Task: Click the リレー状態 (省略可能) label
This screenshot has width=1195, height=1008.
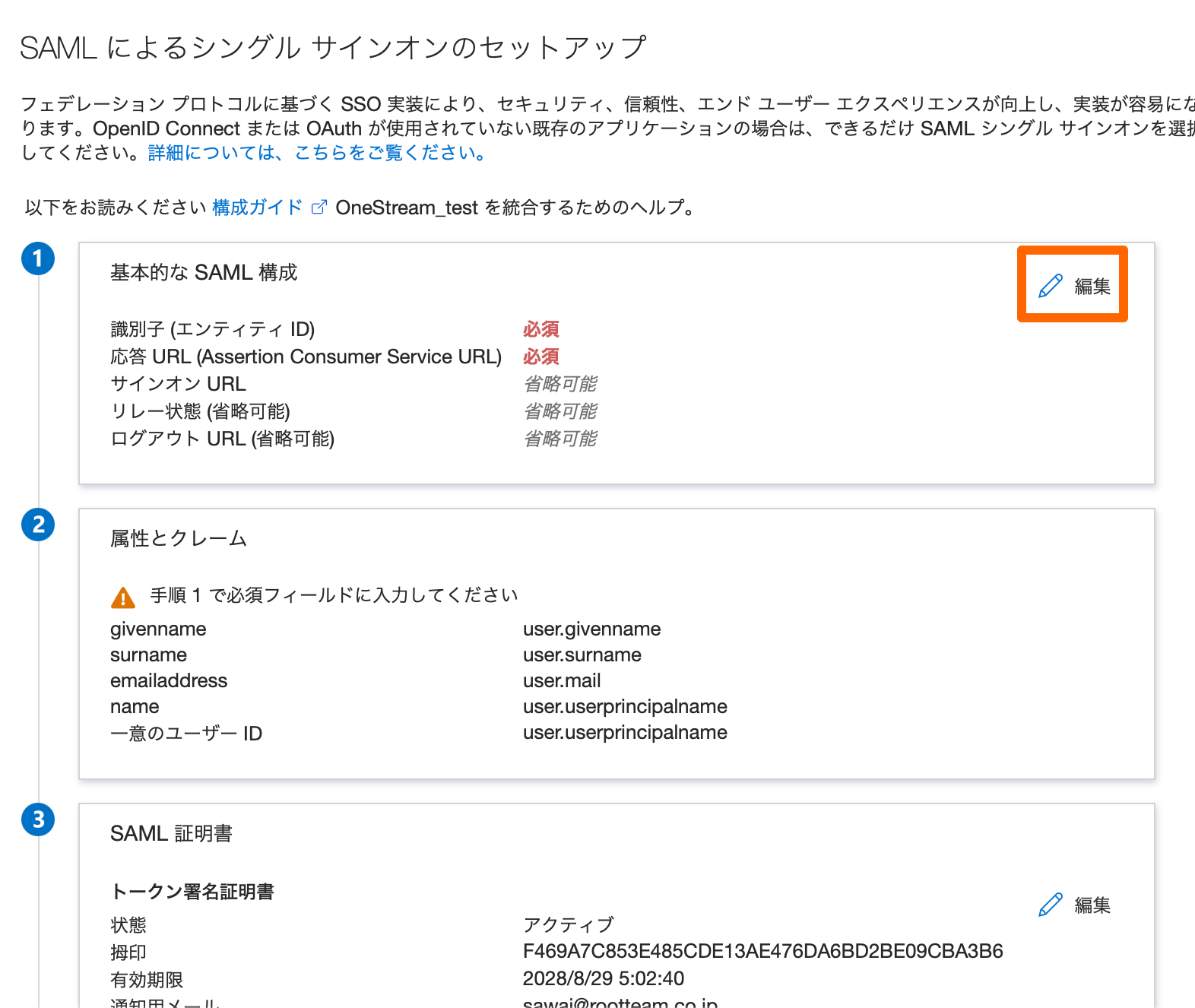Action: [201, 411]
